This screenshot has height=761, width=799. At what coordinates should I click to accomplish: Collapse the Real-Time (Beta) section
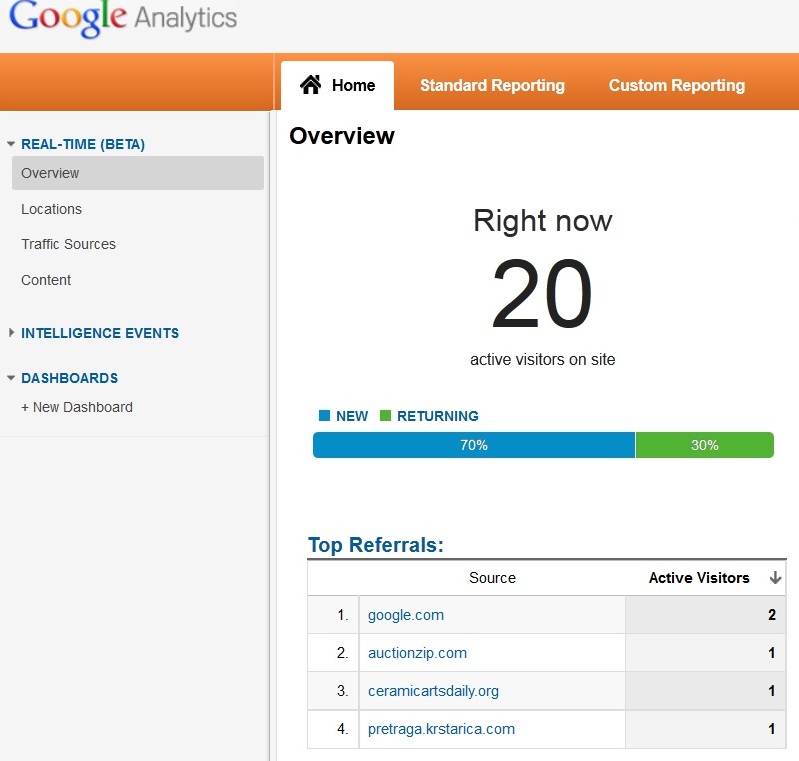(11, 144)
